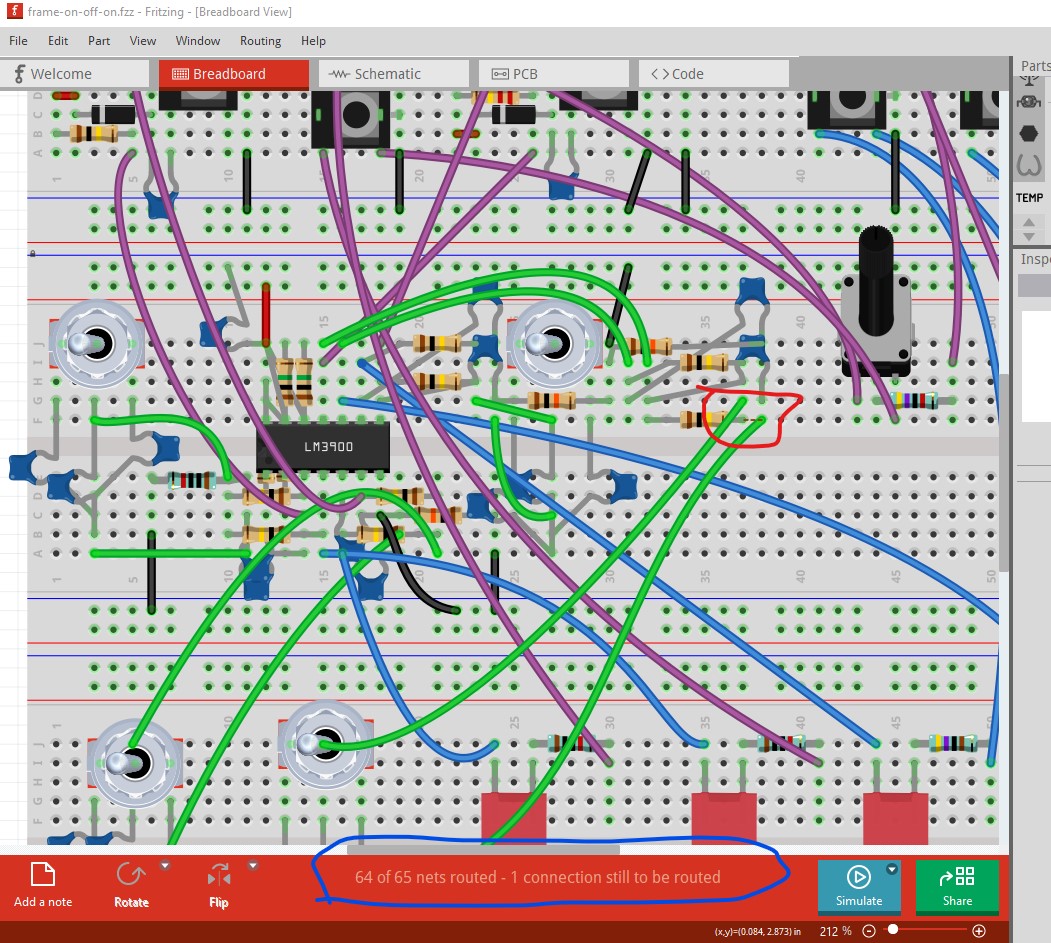
Task: Open the Part menu
Action: [x=99, y=41]
